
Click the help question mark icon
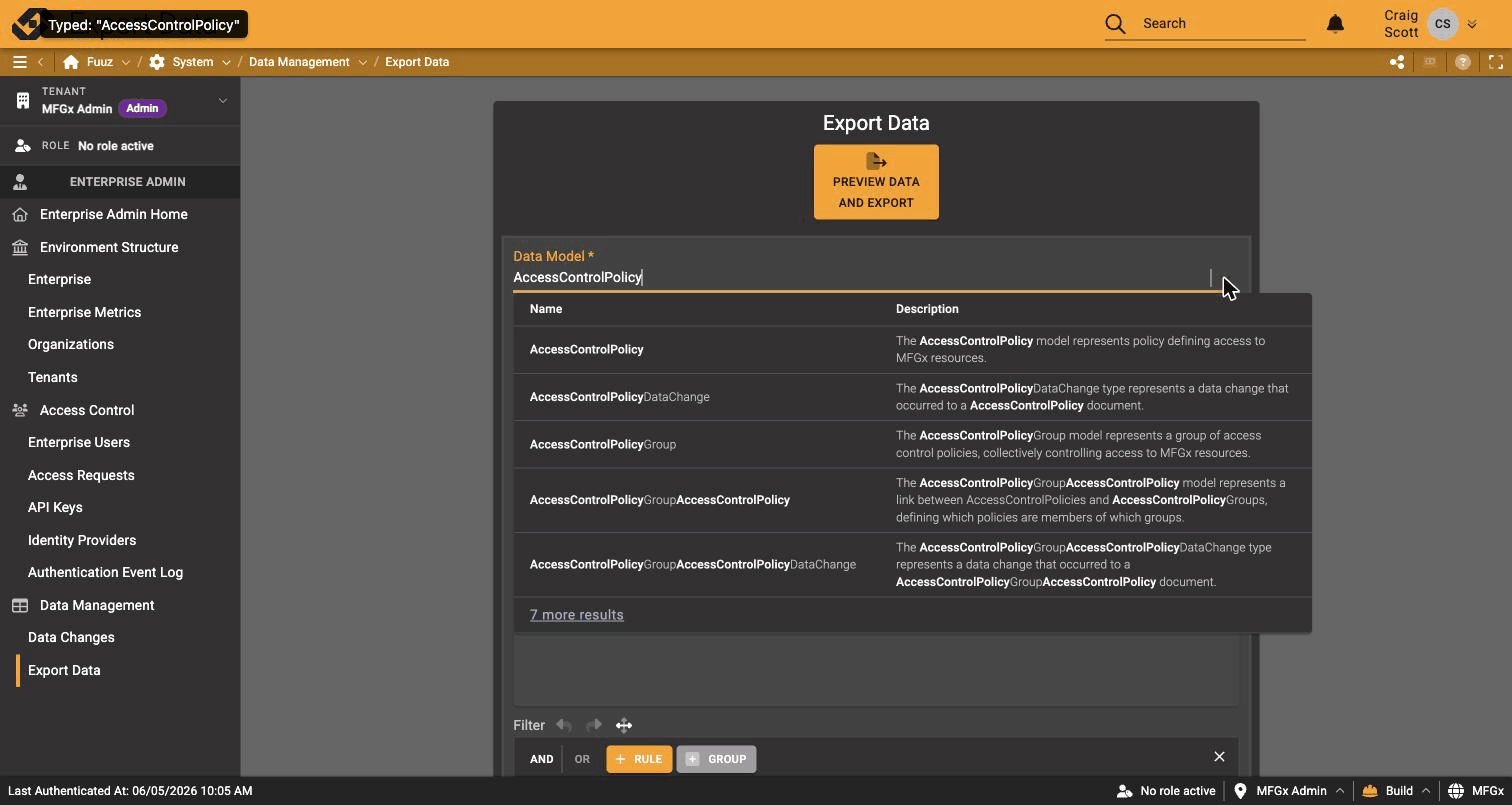point(1463,62)
